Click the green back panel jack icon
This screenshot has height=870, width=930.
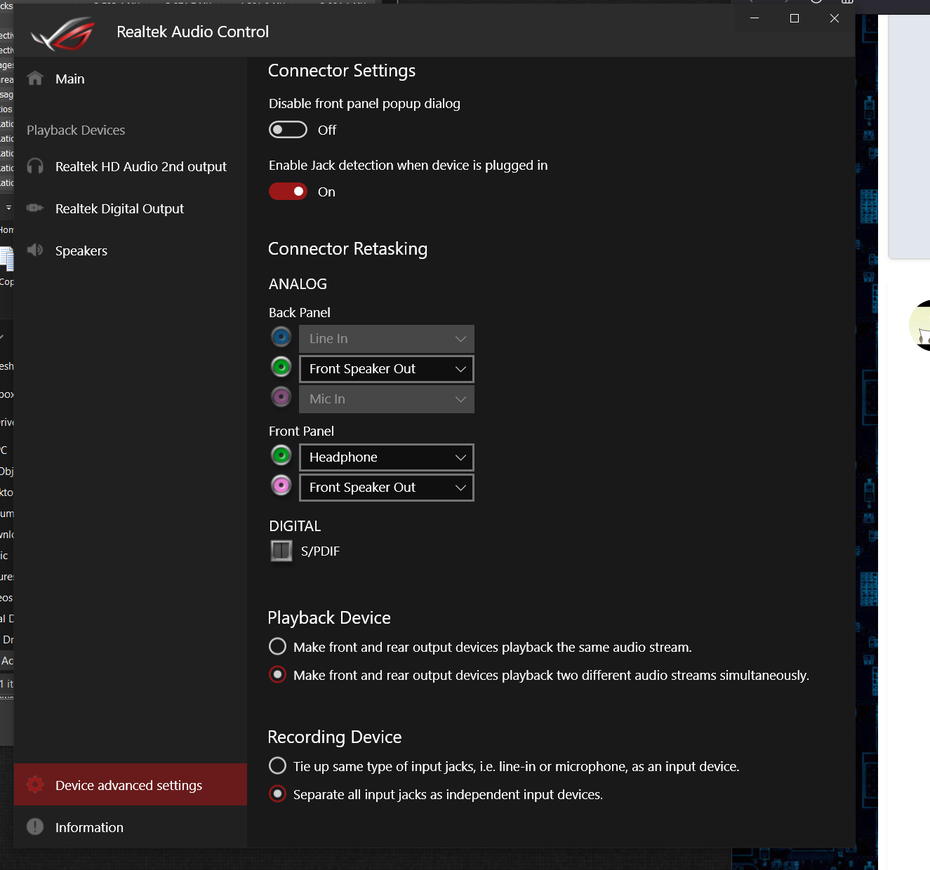click(x=281, y=367)
